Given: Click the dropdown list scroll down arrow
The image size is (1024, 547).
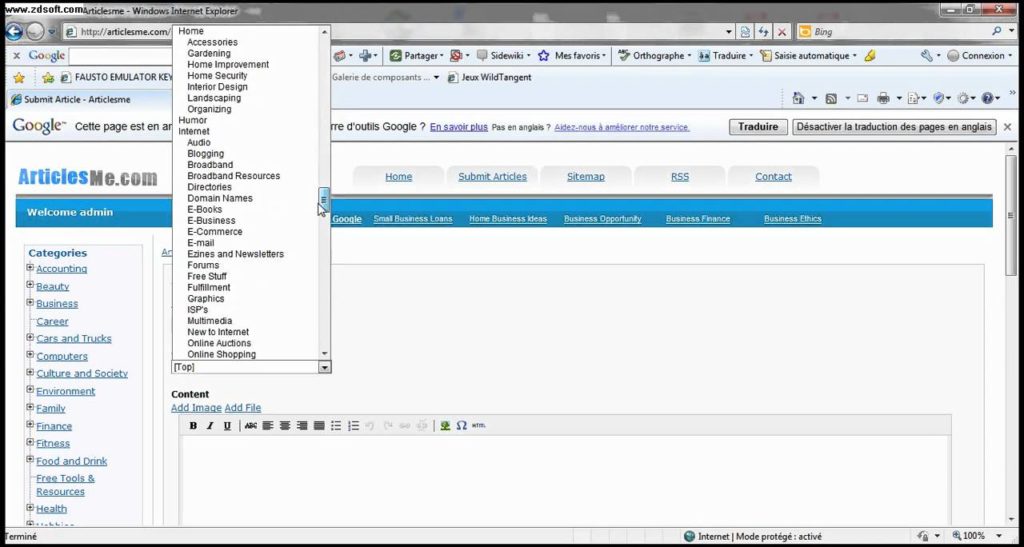Looking at the screenshot, I should tap(325, 354).
